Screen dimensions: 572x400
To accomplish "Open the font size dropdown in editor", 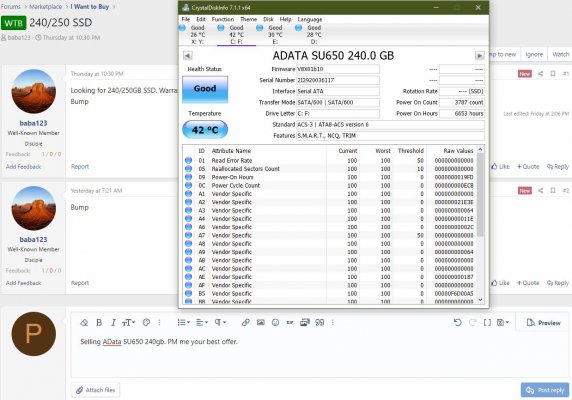I will (x=128, y=322).
